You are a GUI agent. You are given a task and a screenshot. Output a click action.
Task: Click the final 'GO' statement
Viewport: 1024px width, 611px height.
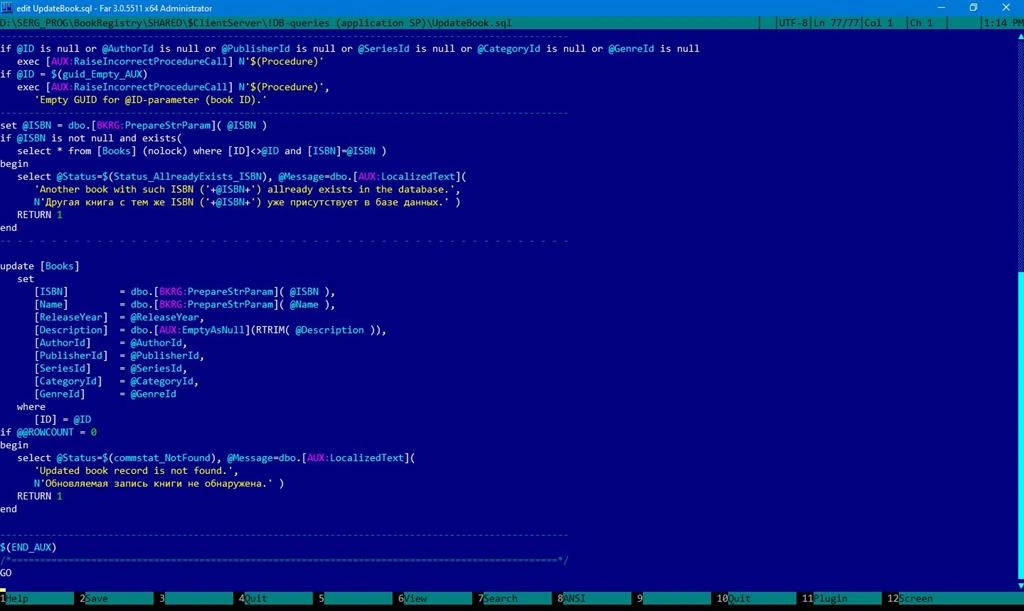tap(6, 572)
